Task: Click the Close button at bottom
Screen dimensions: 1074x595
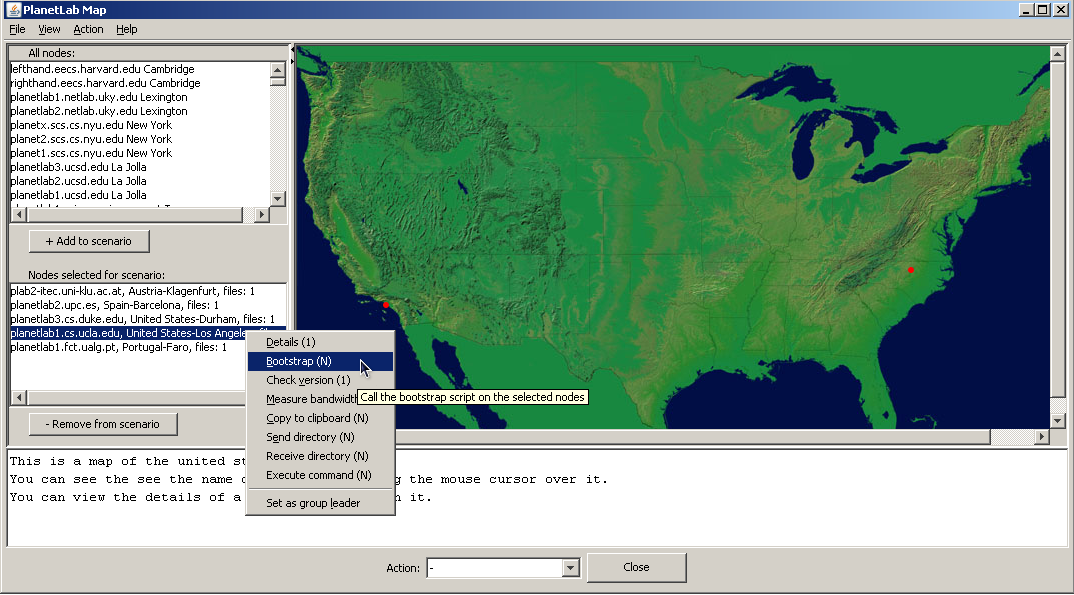Action: coord(636,567)
